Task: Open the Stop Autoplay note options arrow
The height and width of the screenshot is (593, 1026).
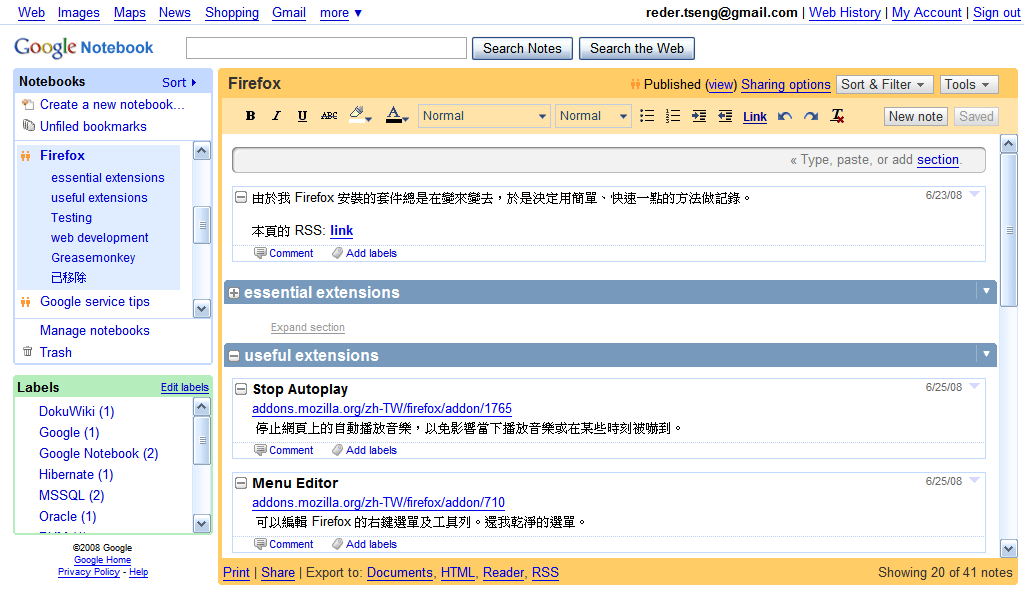Action: point(974,386)
